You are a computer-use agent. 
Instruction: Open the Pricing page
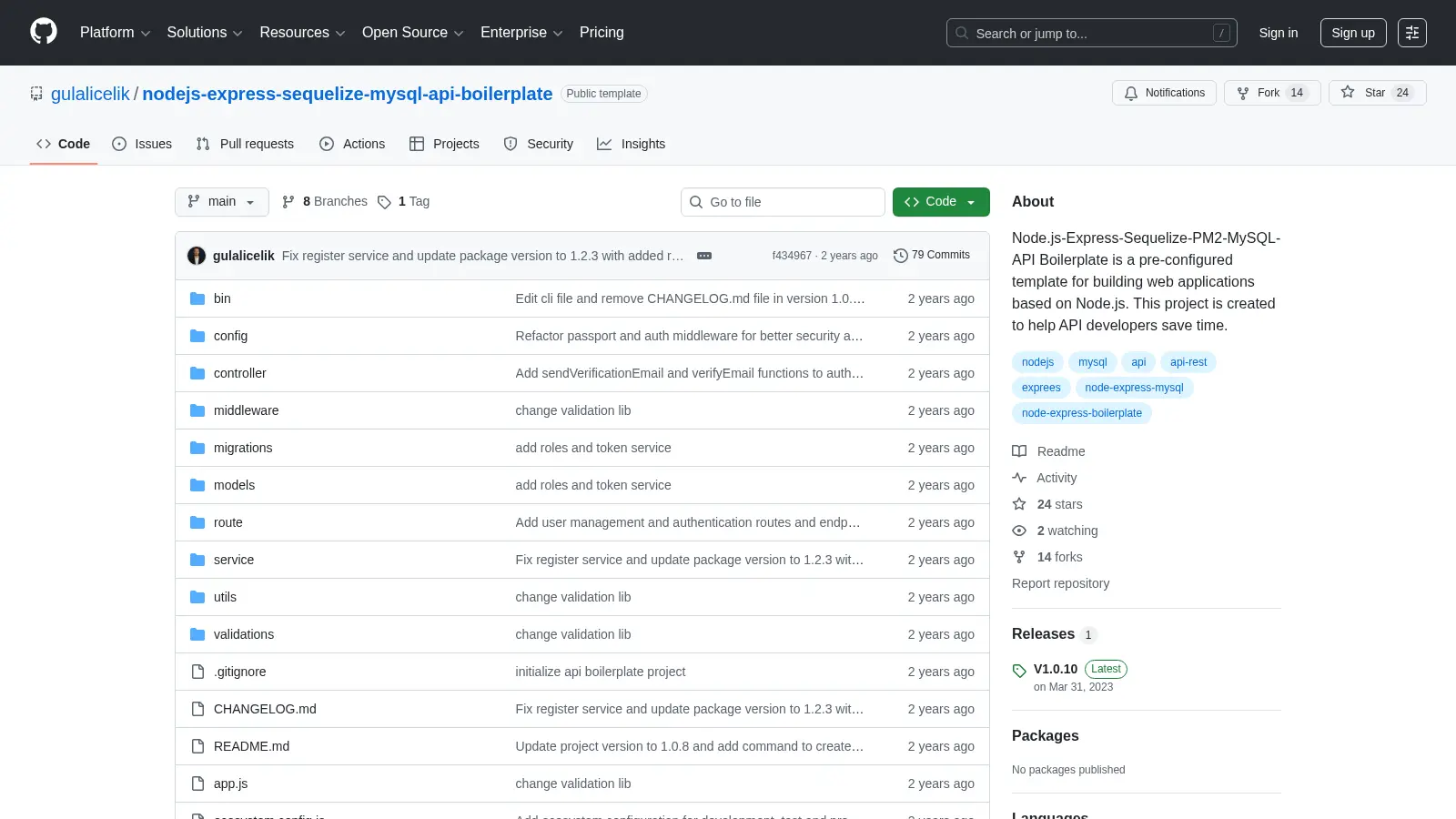coord(602,33)
